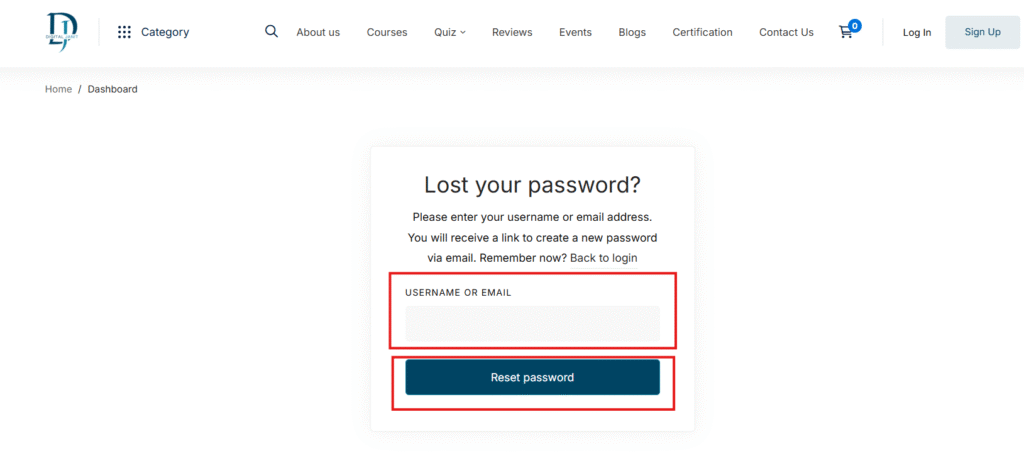This screenshot has width=1024, height=475.
Task: Focus the Username or Email field
Action: click(532, 324)
